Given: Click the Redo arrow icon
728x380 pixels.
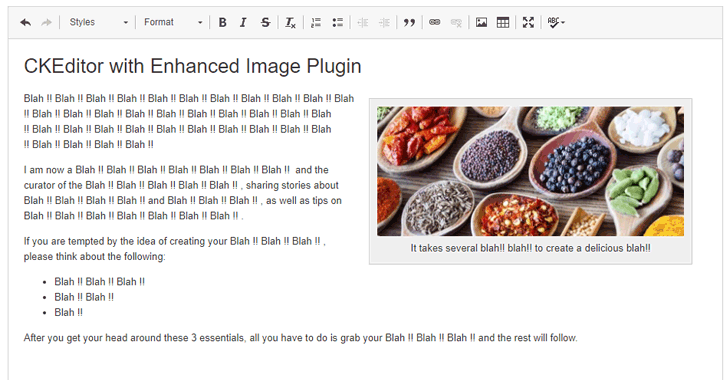Looking at the screenshot, I should [46, 22].
